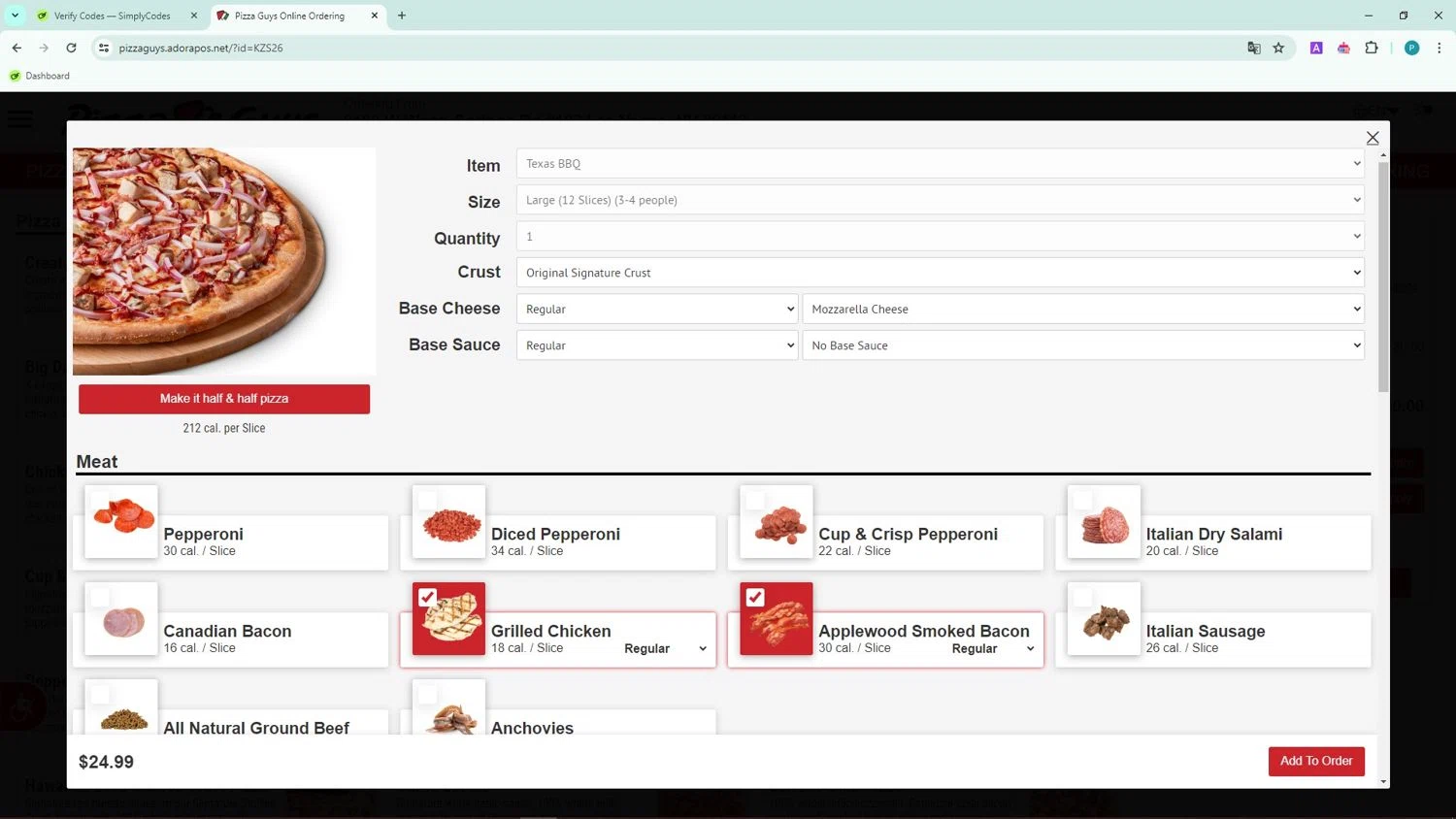Open the pink extension icon next to purple A
Image resolution: width=1456 pixels, height=819 pixels.
tap(1343, 48)
